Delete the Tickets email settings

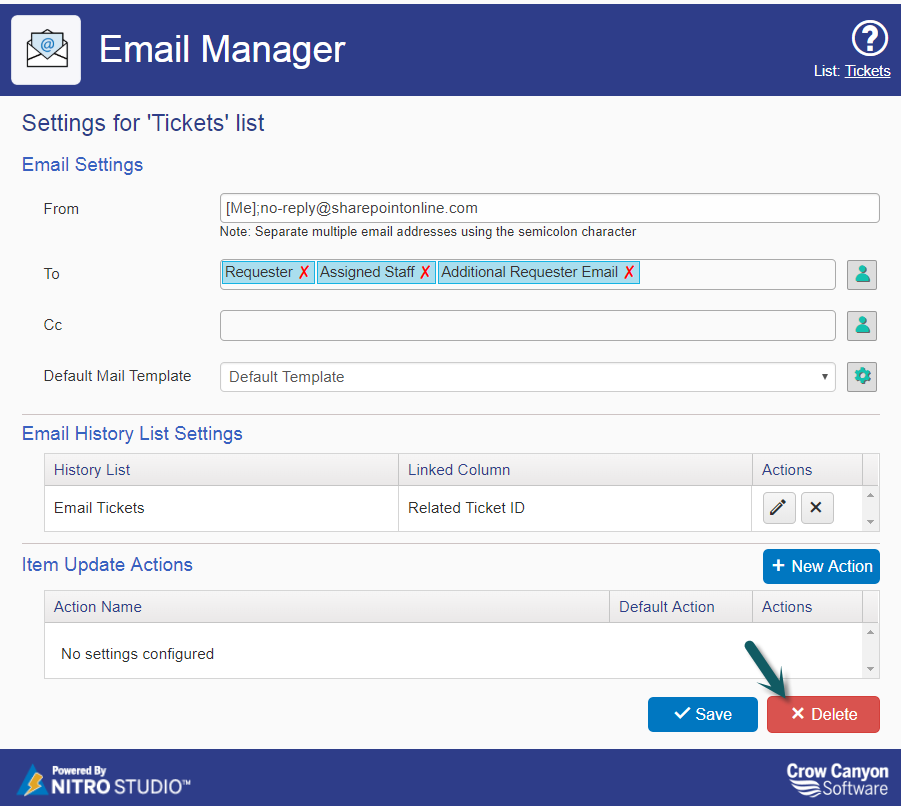[823, 714]
